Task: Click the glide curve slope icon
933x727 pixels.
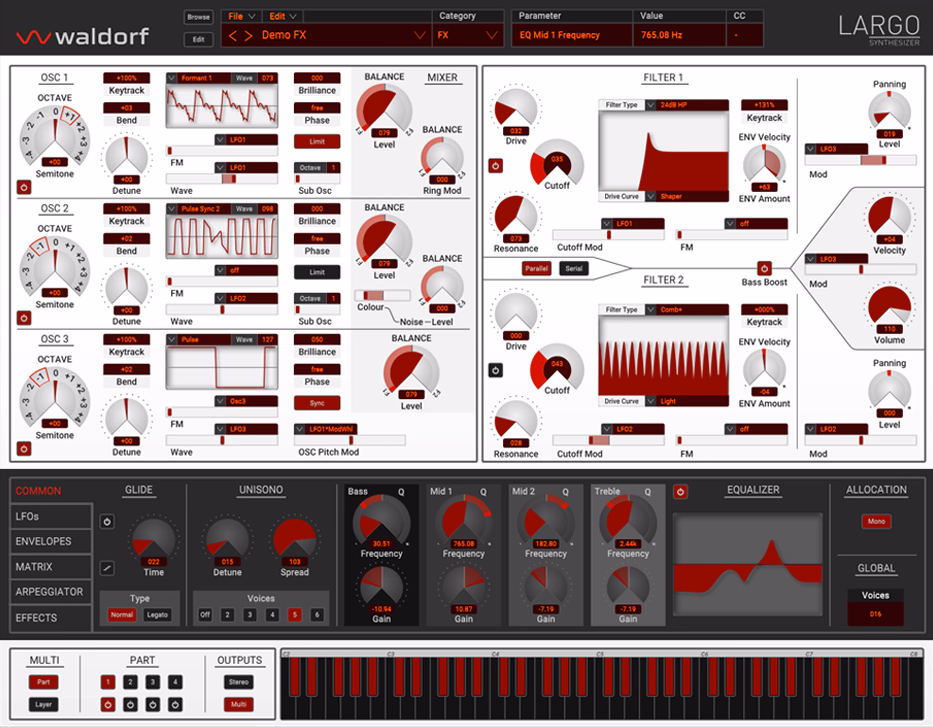Action: [107, 568]
